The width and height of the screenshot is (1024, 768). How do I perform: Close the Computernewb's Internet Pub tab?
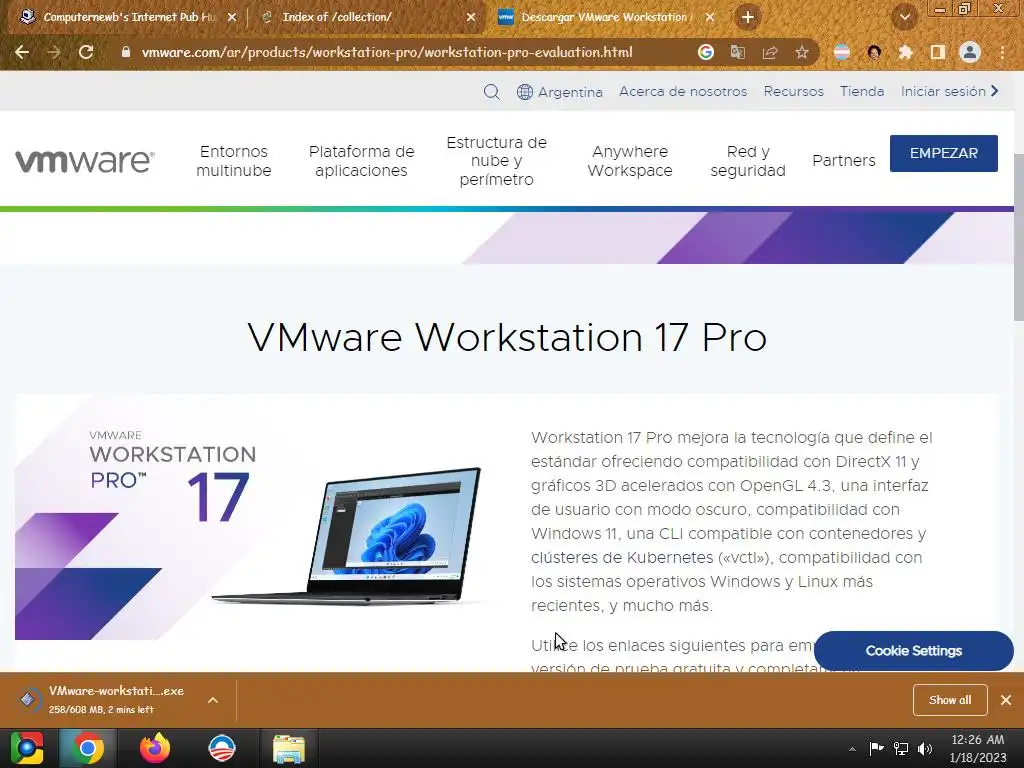coord(232,17)
